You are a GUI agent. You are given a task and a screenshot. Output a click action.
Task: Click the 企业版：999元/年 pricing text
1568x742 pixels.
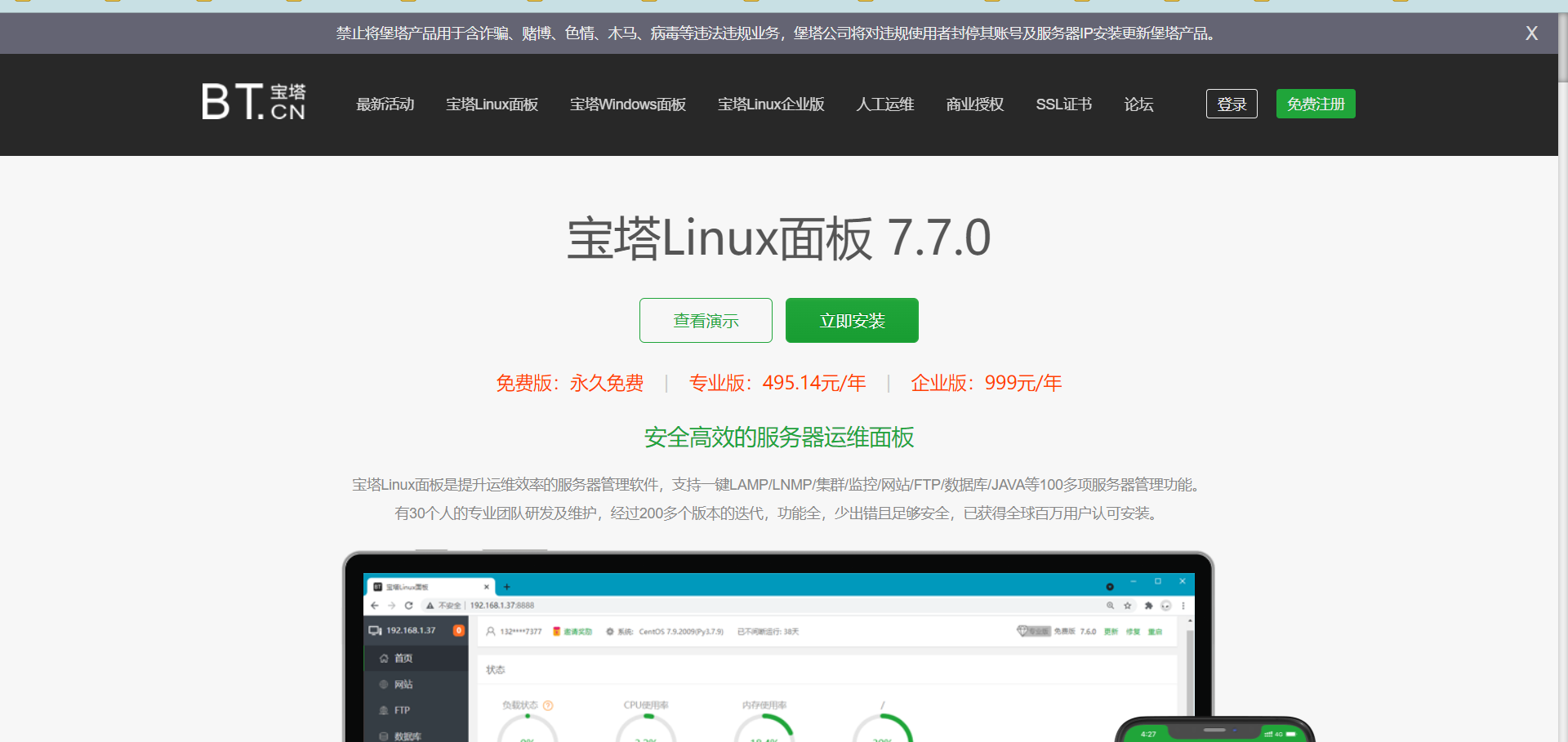[987, 383]
